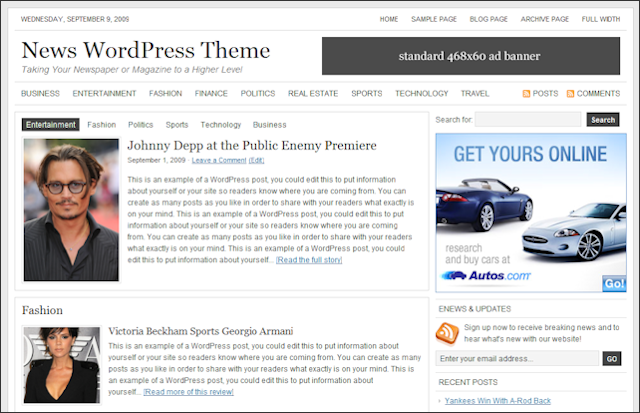Screen dimensions: 640x413
Task: Click the GO subscribe button
Action: 612,359
